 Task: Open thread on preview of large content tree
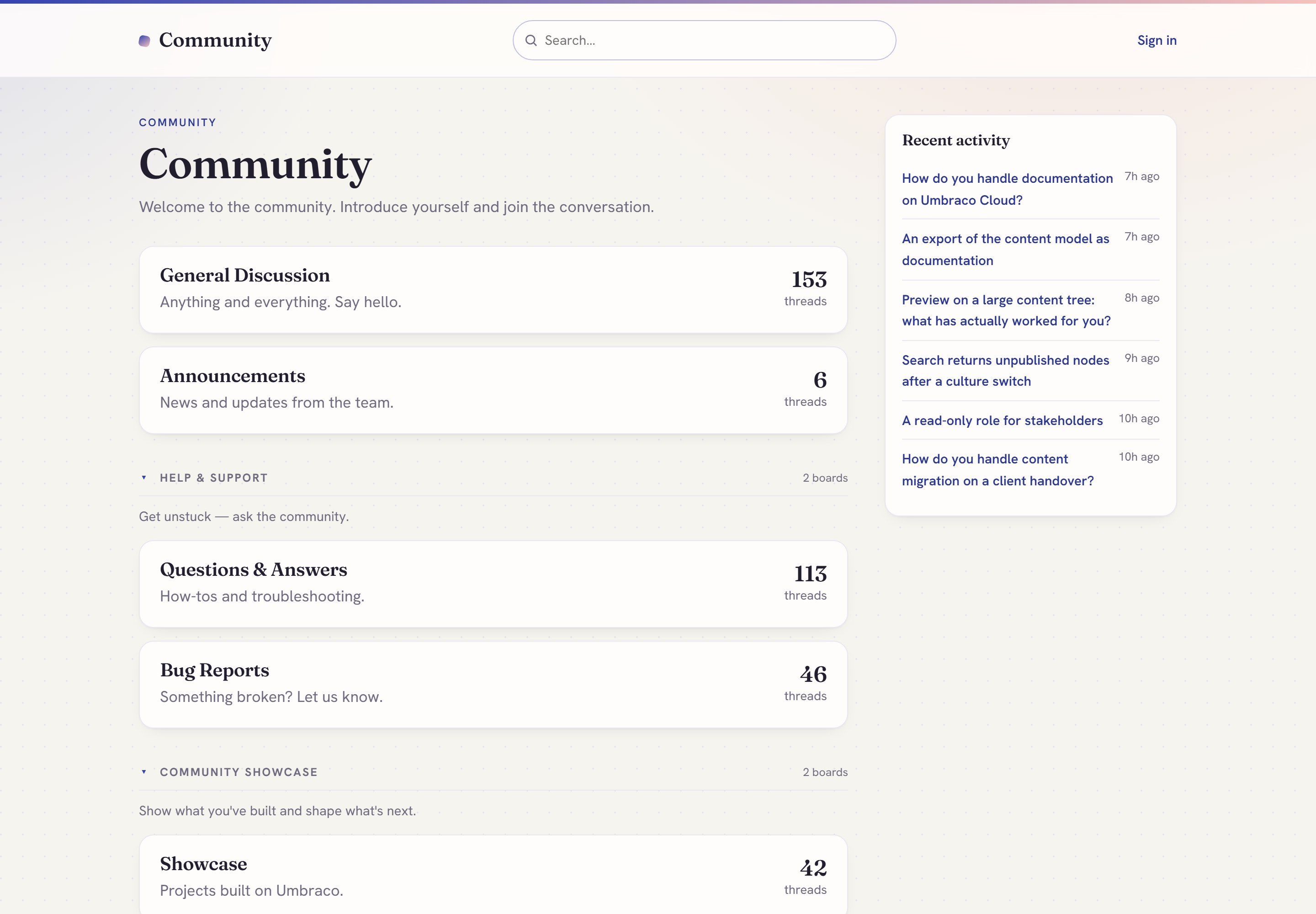[x=1006, y=310]
